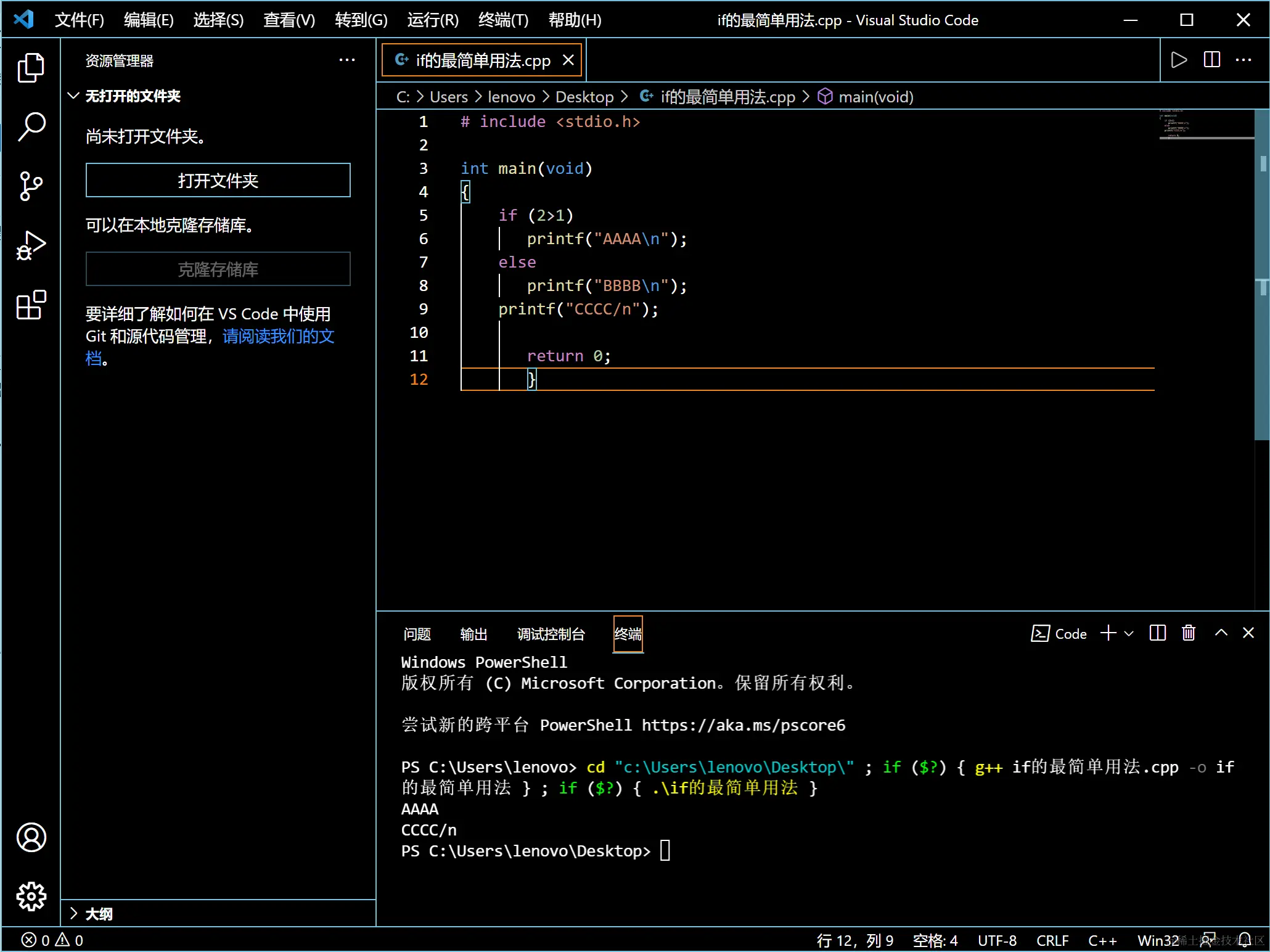Click the 打开文件夹 button
This screenshot has height=952, width=1270.
coord(218,180)
